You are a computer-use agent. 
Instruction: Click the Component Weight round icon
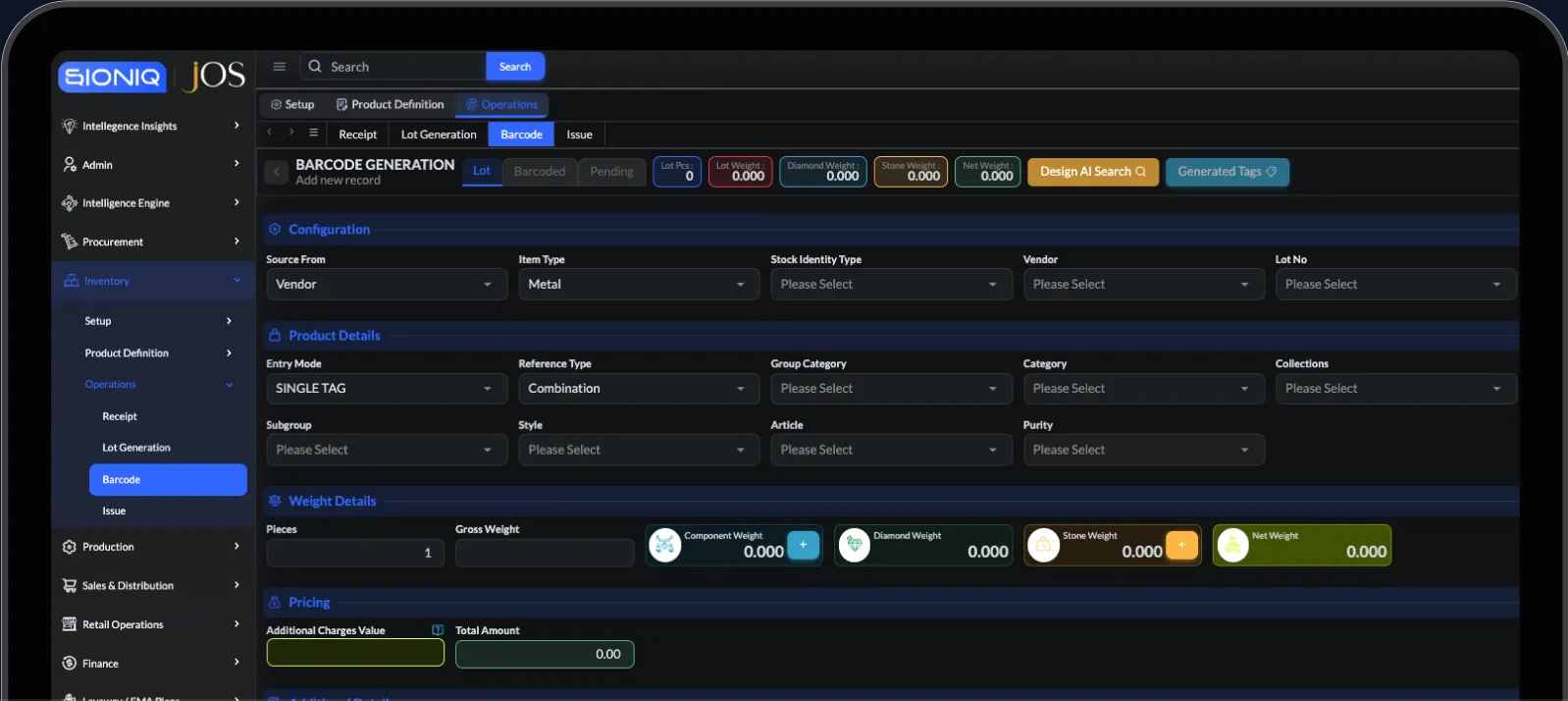click(x=664, y=545)
